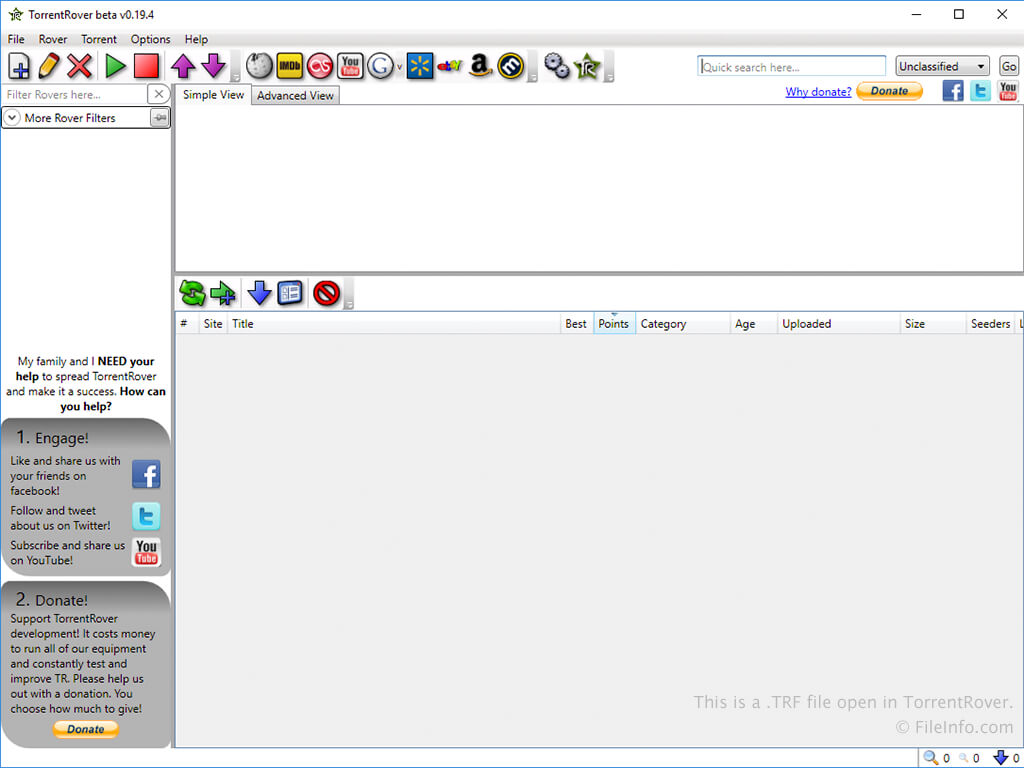Screen dimensions: 1024x768
Task: Click the New Rover icon with blue plus
Action: [19, 66]
